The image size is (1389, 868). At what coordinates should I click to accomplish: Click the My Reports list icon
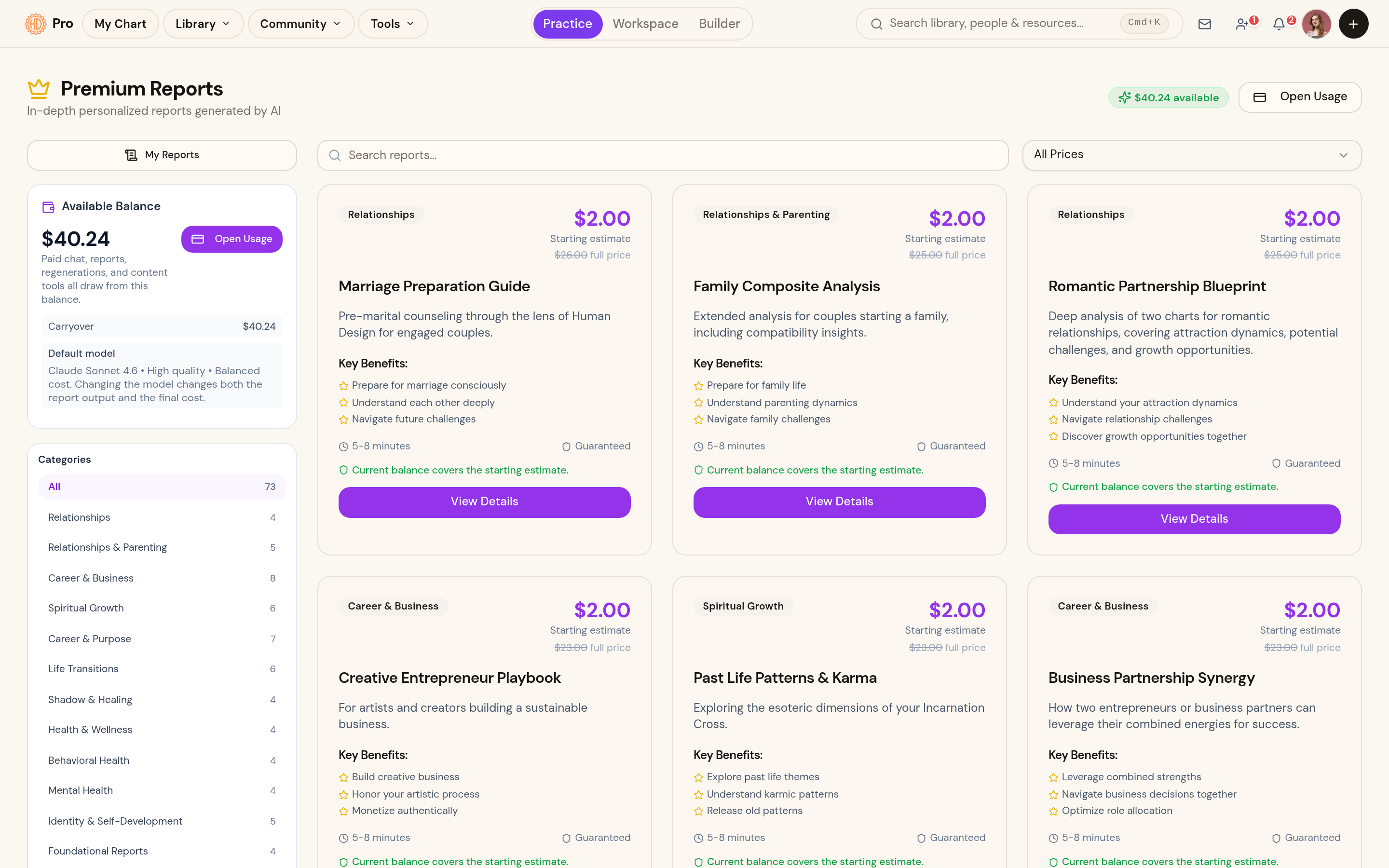pos(131,155)
